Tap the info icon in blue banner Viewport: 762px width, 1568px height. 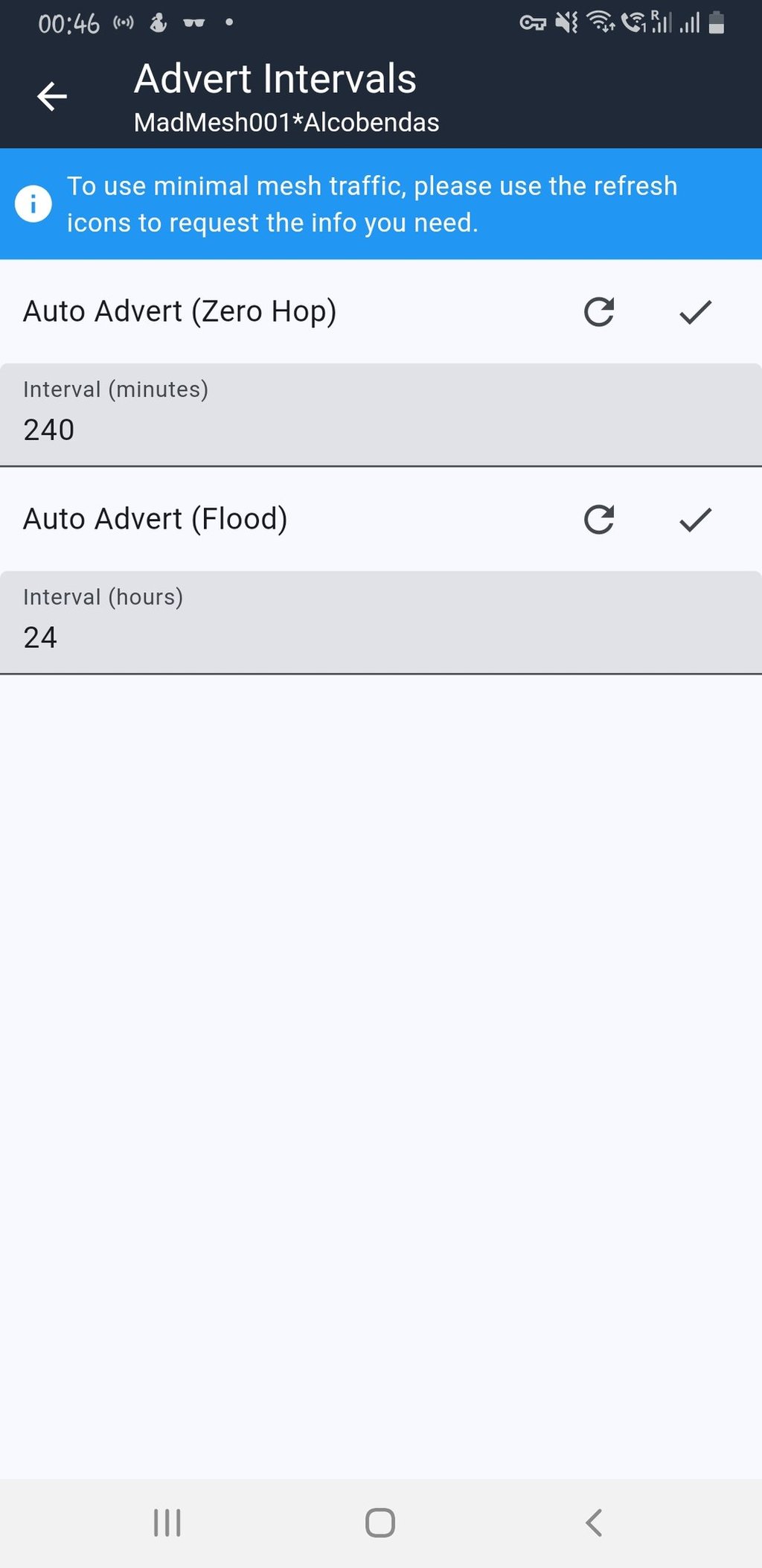point(33,204)
